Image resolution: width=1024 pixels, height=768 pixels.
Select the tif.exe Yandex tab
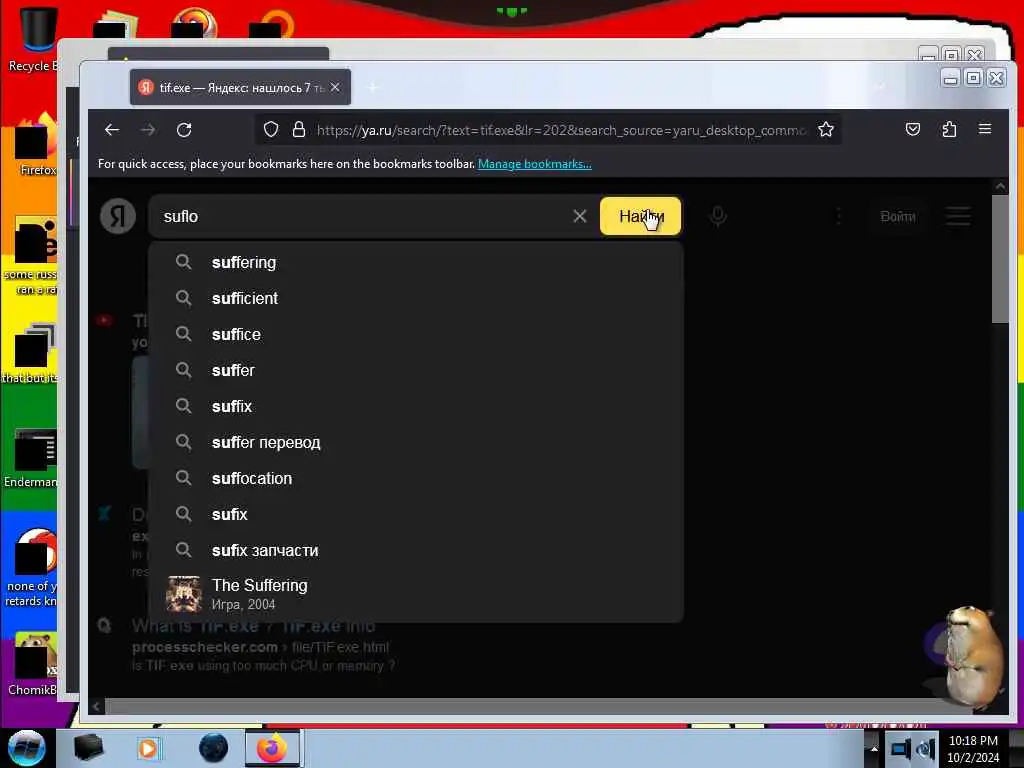point(240,88)
